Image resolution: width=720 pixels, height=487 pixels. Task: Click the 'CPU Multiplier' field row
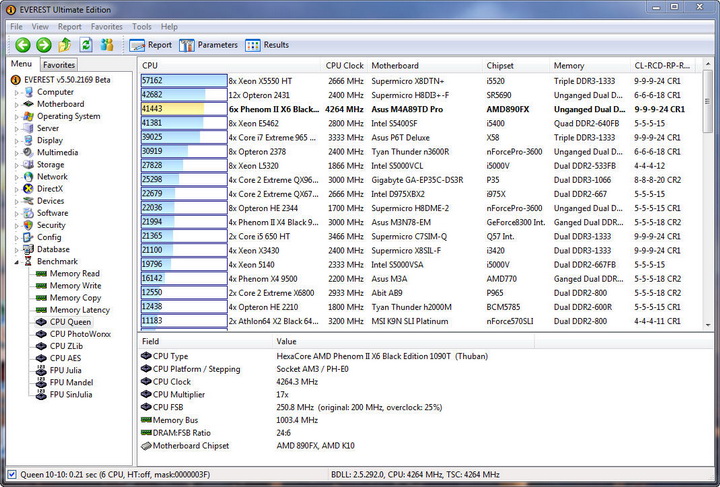[x=425, y=394]
